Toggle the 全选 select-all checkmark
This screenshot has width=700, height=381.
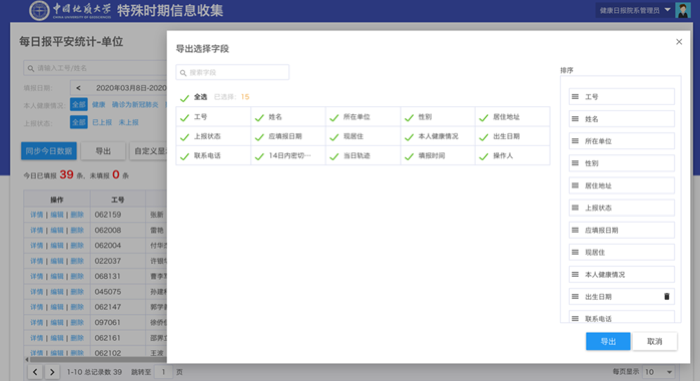(x=184, y=97)
